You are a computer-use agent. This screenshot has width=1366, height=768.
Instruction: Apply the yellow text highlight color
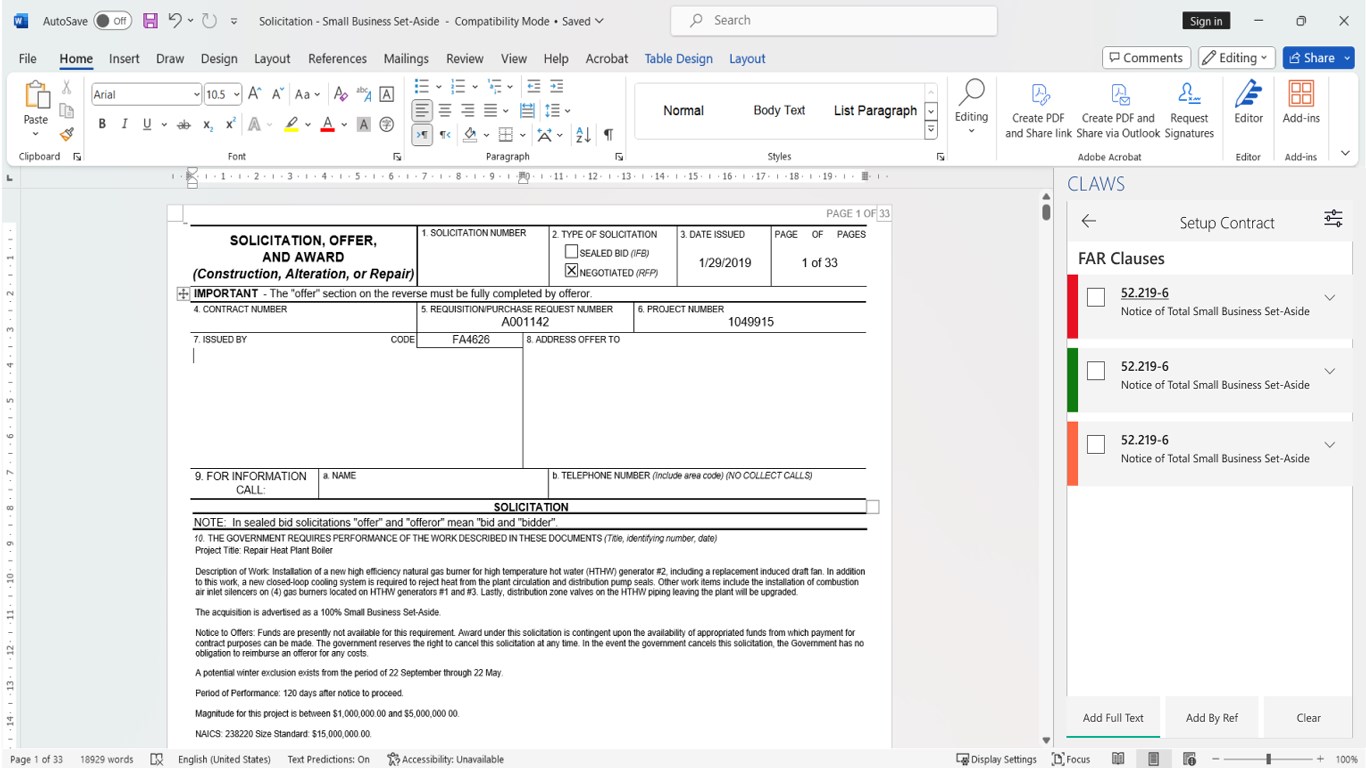(291, 125)
